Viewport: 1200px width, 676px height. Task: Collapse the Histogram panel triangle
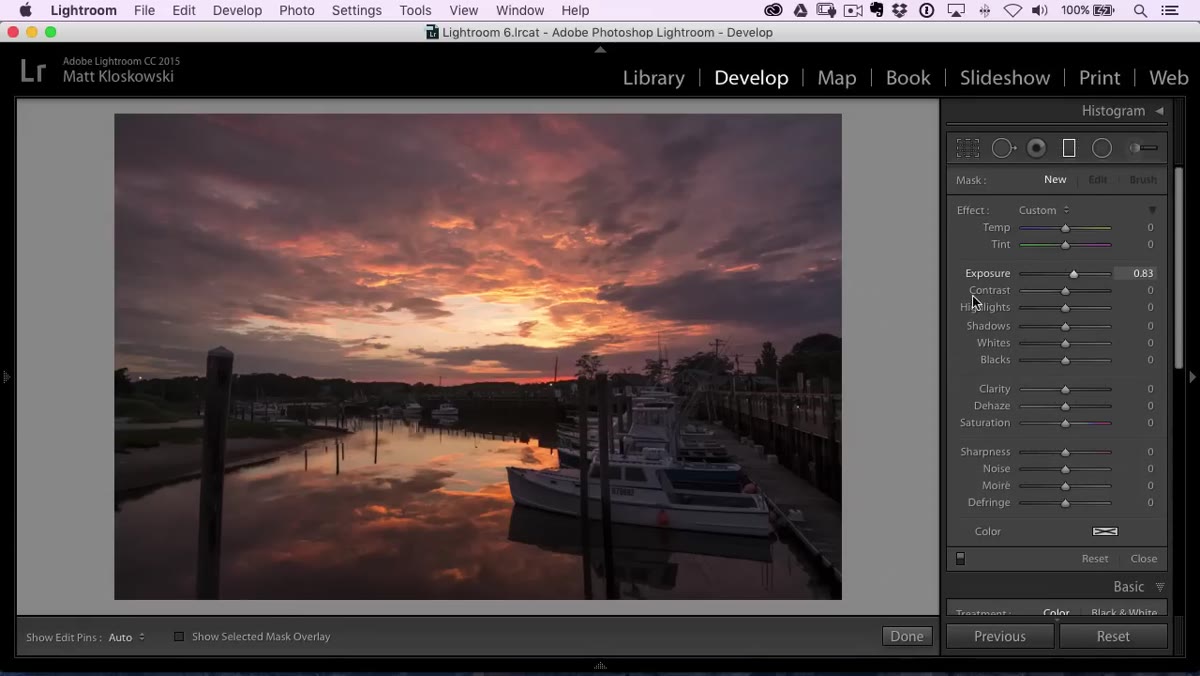(1159, 111)
